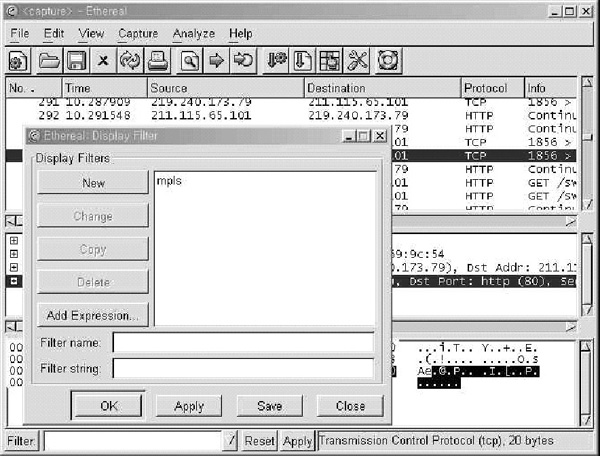Open Find packet magnifier icon
Screen dimensions: 600x456
(190, 61)
